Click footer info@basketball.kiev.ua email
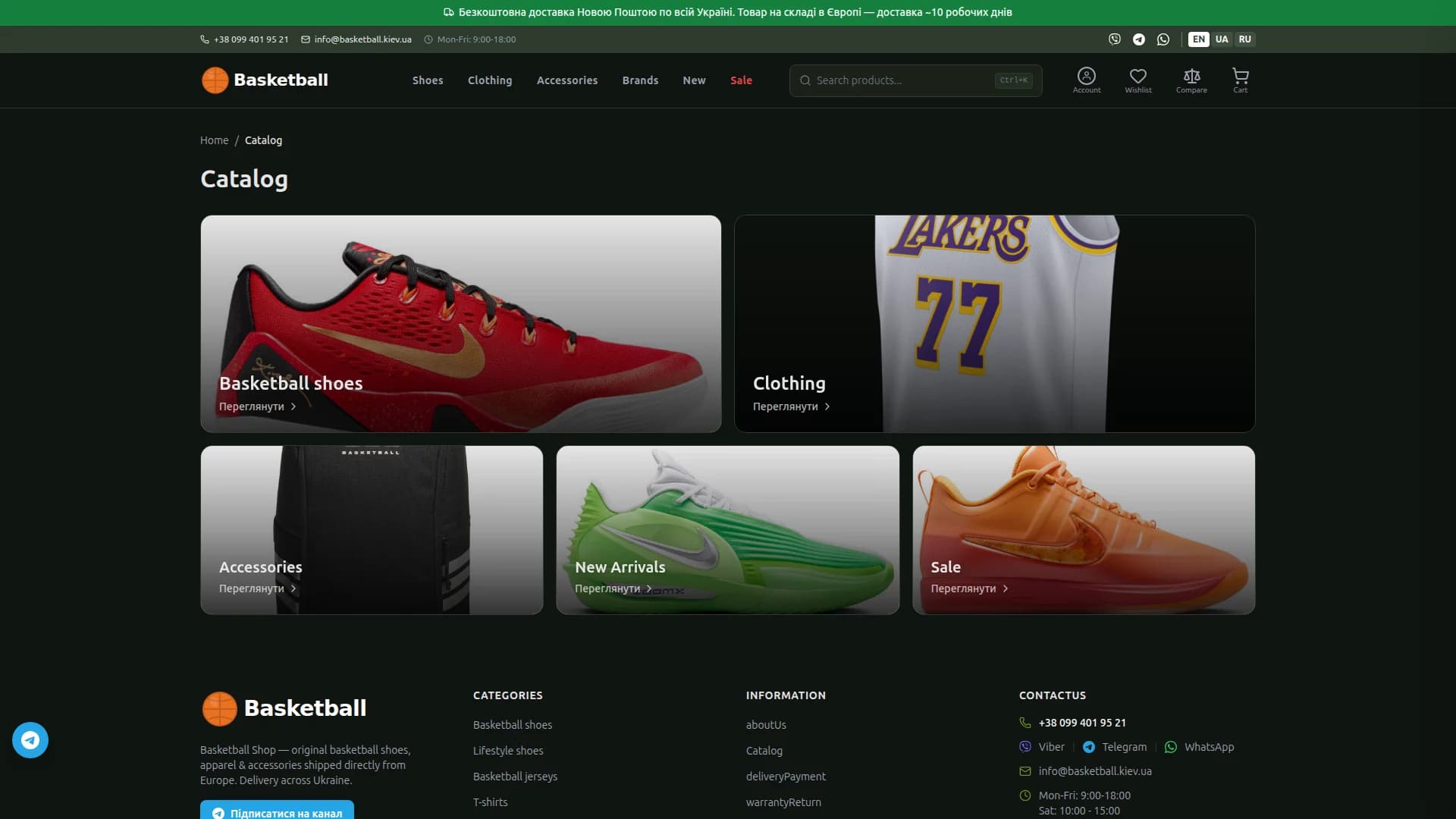This screenshot has width=1456, height=819. pos(1095,771)
